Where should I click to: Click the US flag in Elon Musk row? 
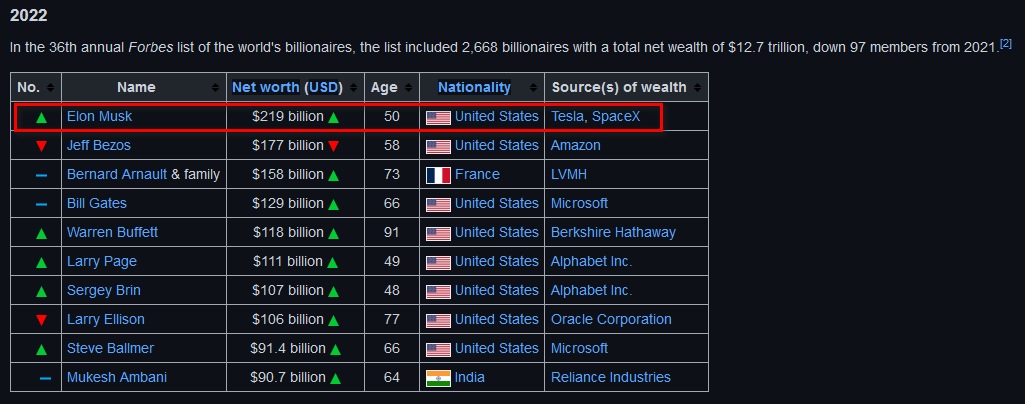click(438, 118)
